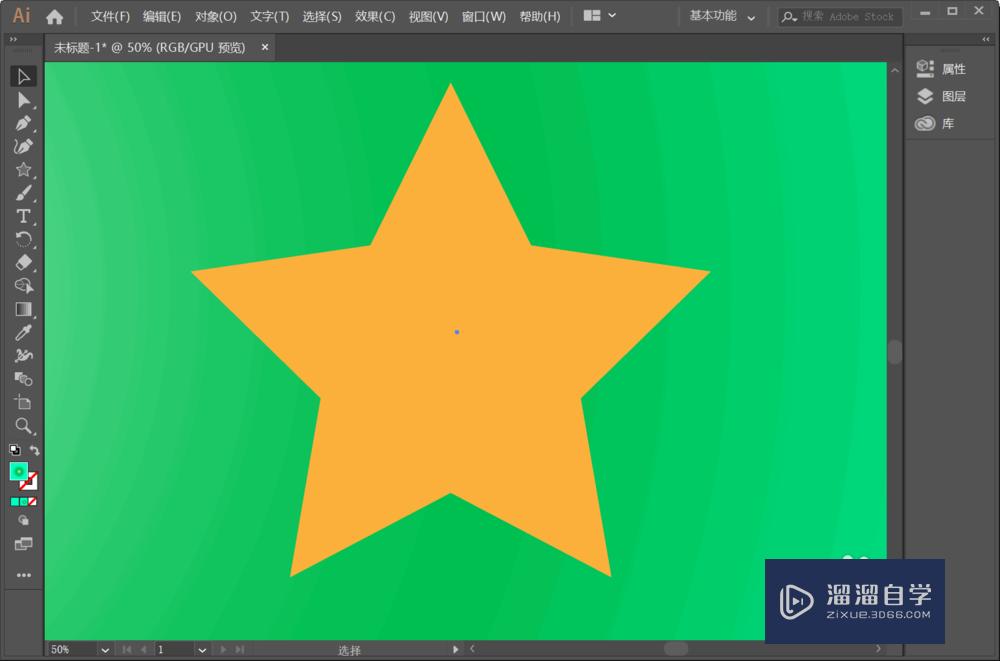Screen dimensions: 1000x661
Task: Open the 窗口(W) menu
Action: point(483,17)
